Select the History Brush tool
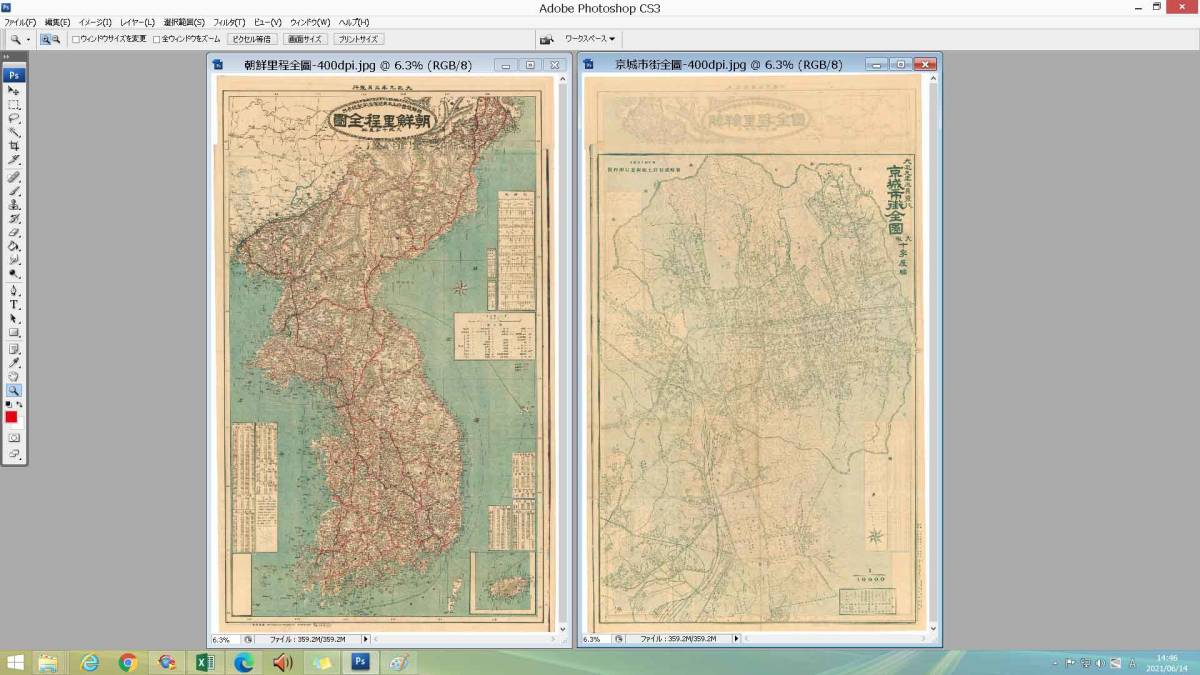The width and height of the screenshot is (1200, 675). [14, 218]
